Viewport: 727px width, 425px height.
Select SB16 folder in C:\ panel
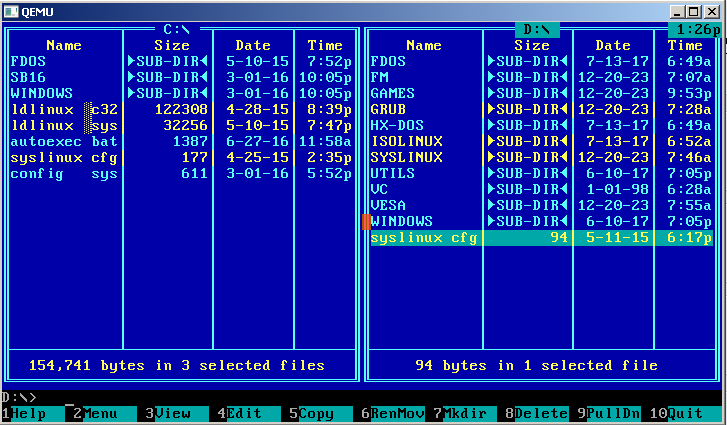(28, 77)
